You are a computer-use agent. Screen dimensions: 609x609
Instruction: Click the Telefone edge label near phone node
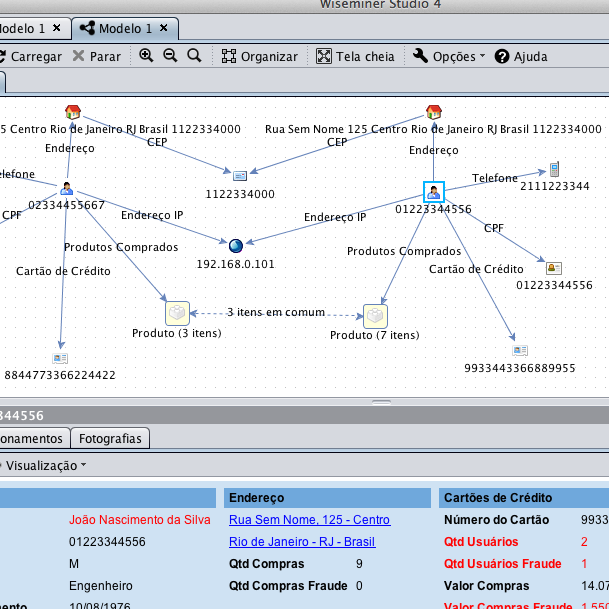pyautogui.click(x=495, y=178)
